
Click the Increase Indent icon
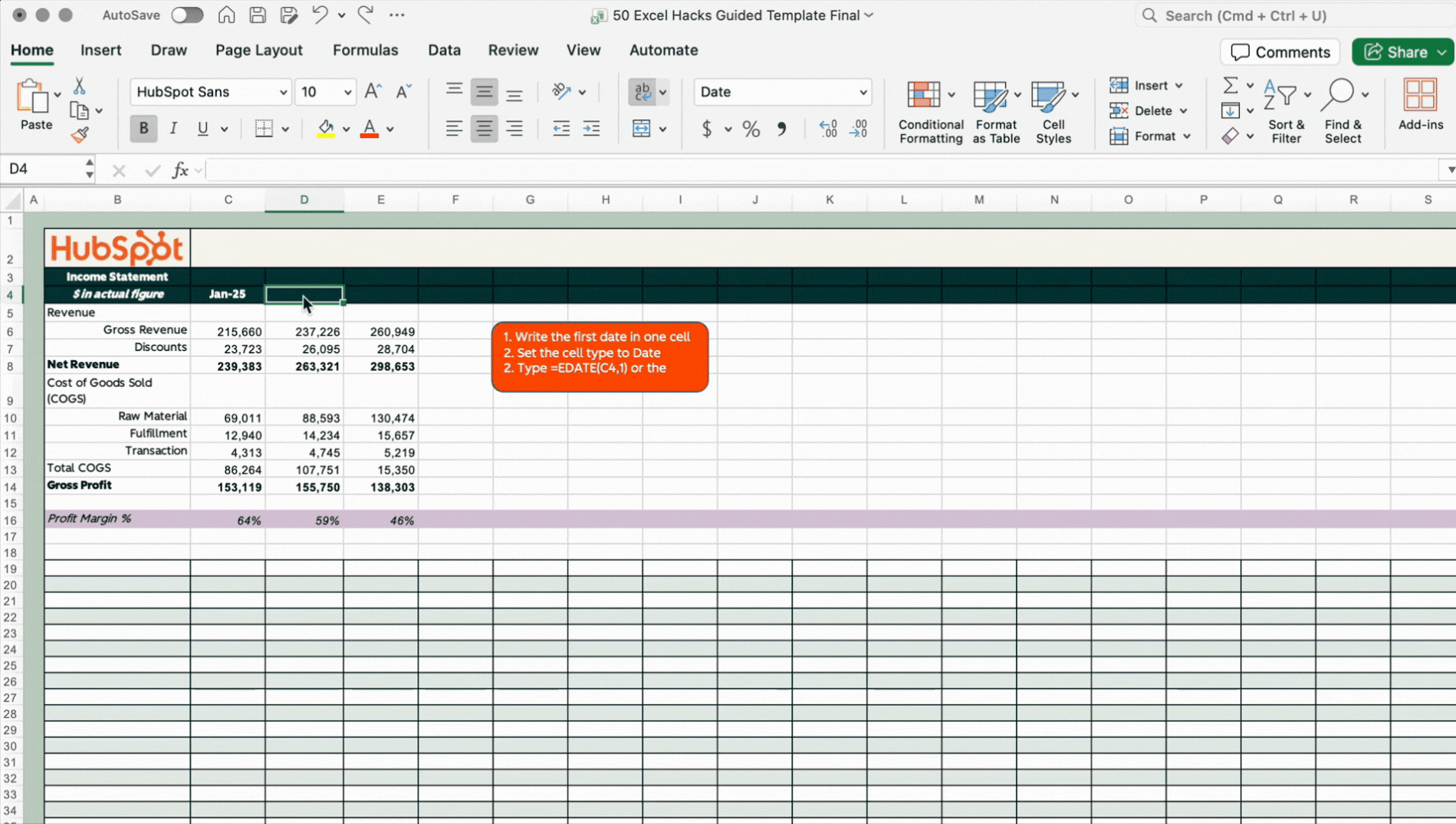[x=591, y=129]
